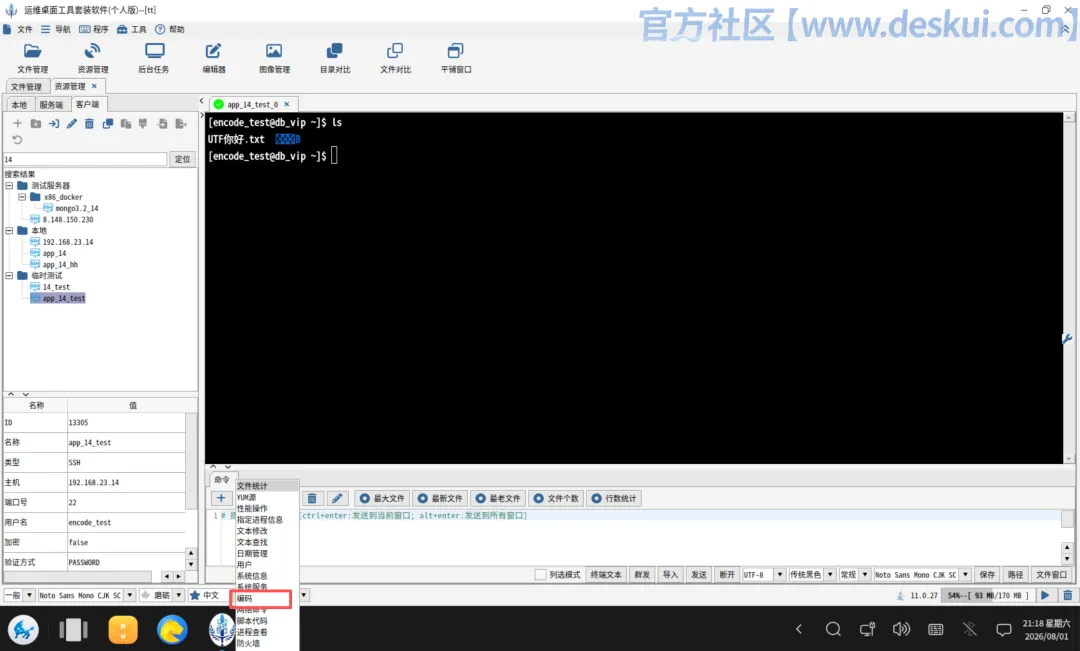
Task: Collapse the 测试服务器 tree node
Action: point(9,185)
